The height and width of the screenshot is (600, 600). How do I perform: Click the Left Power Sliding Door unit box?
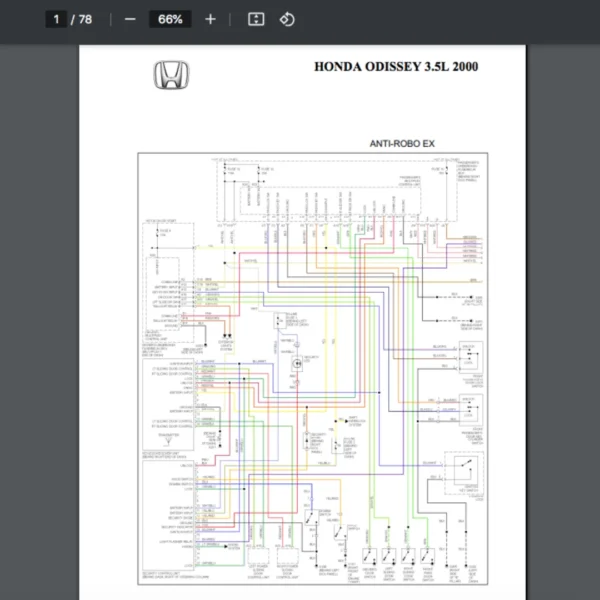click(x=258, y=556)
